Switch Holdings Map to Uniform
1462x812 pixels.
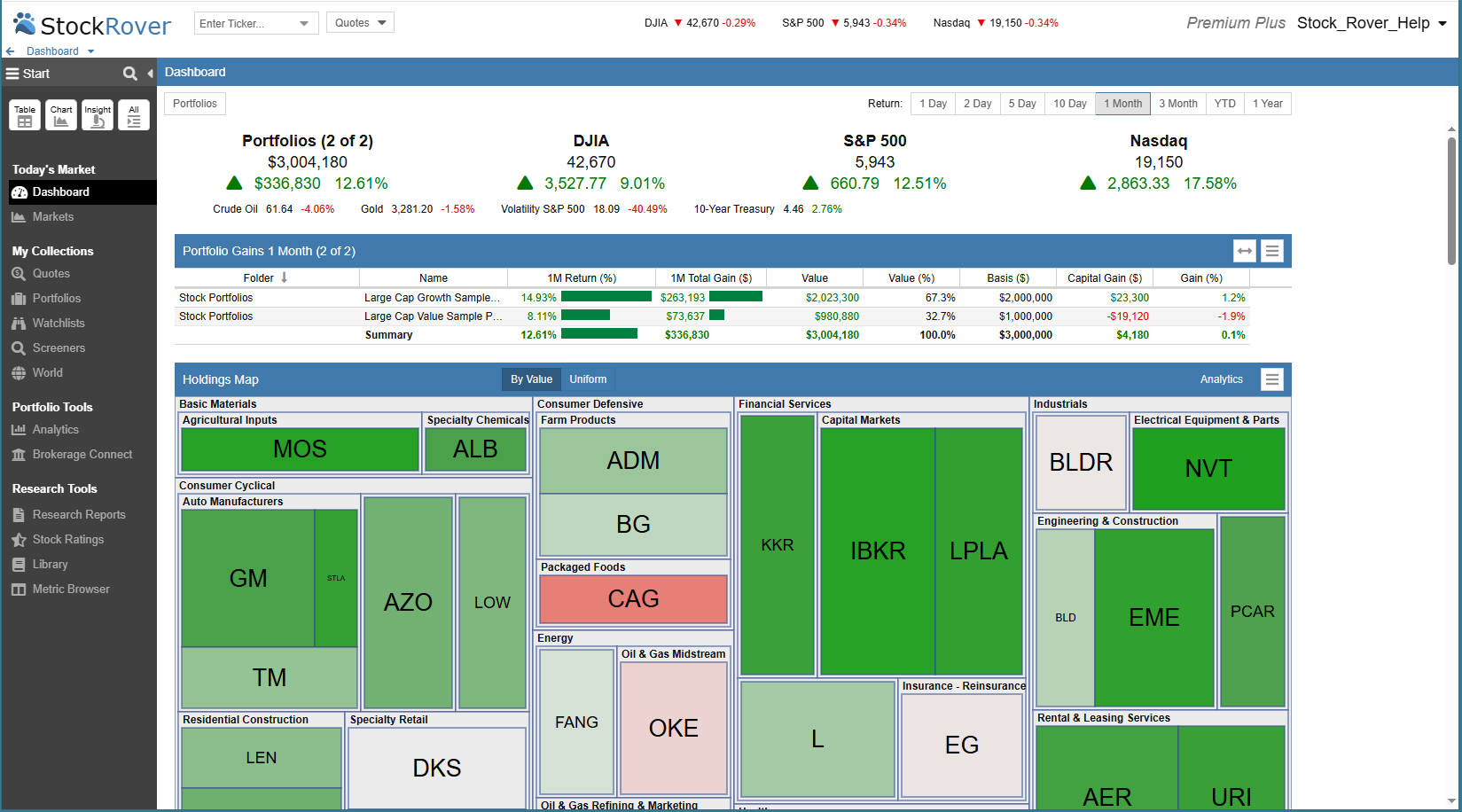[x=588, y=379]
